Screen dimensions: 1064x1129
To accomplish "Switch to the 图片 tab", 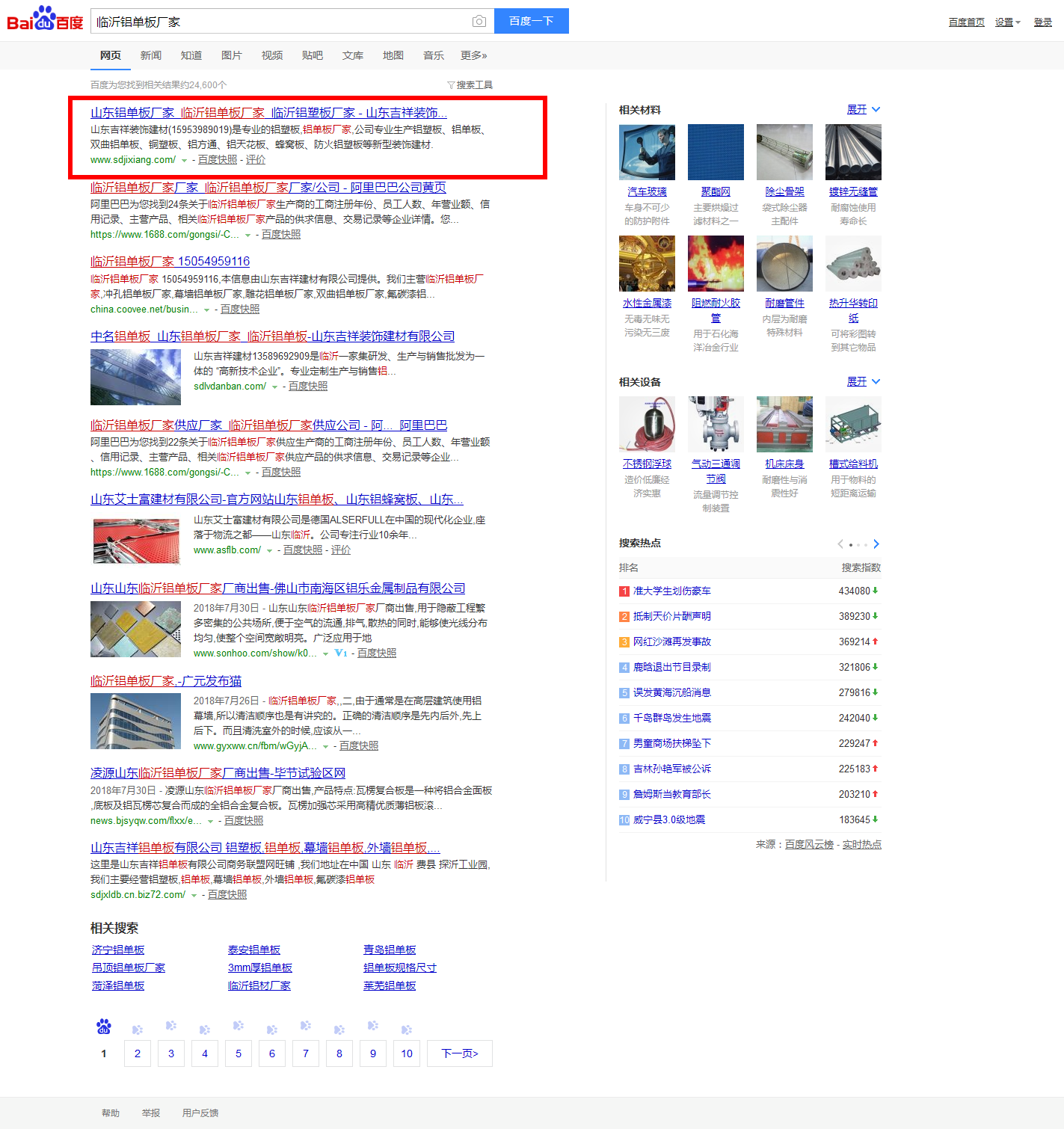I will 231,55.
